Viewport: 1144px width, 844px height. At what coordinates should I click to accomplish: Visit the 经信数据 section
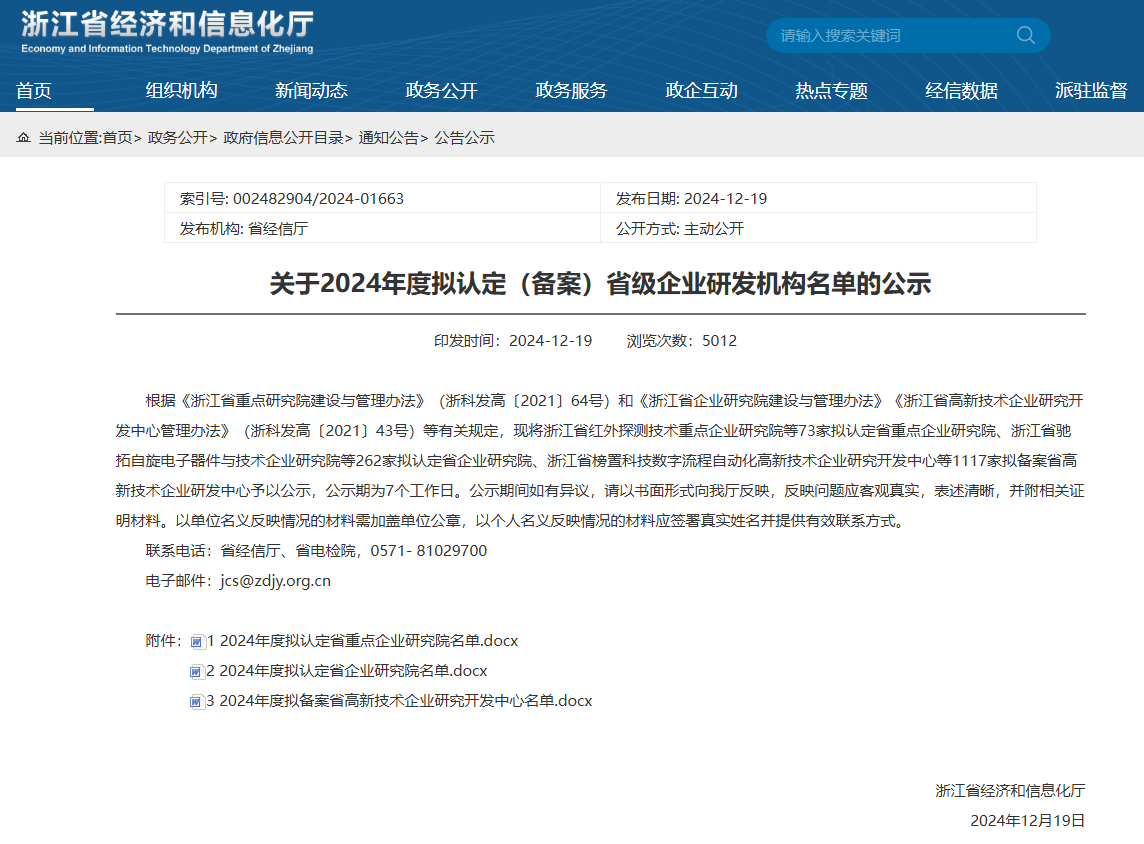(x=961, y=91)
